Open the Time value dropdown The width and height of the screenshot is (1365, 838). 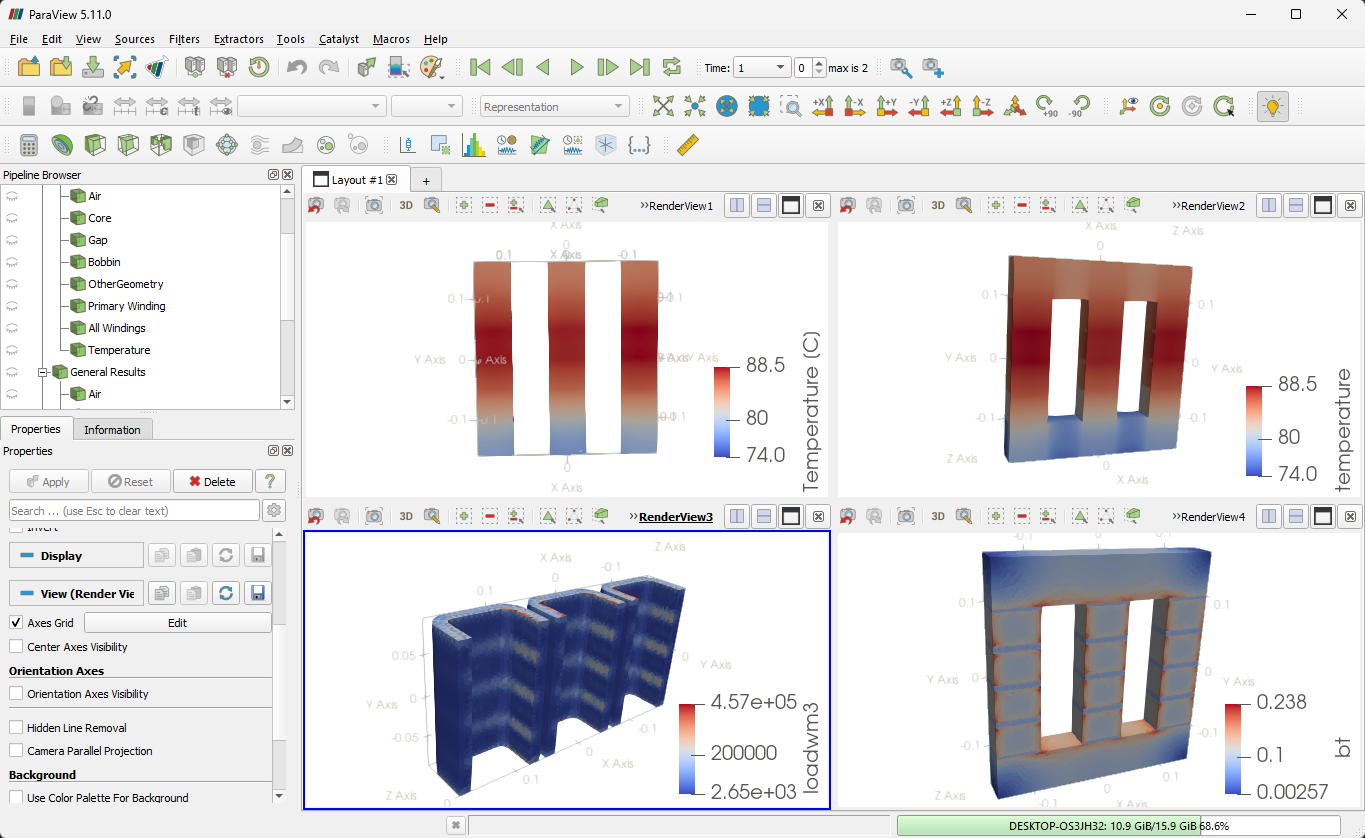coord(762,67)
